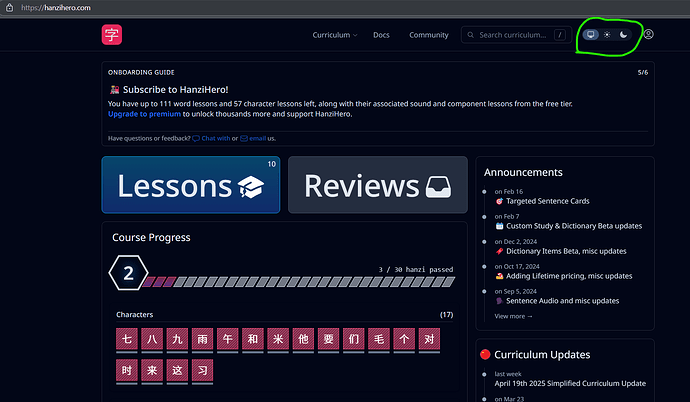Open the character tile 九
The width and height of the screenshot is (690, 402).
[x=177, y=339]
